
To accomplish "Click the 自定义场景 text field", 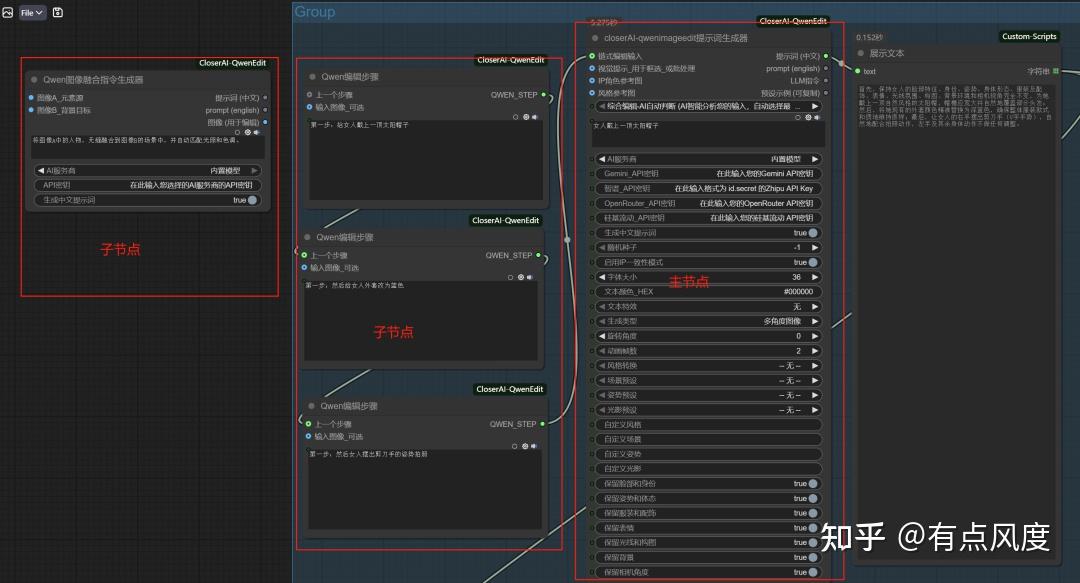I will tap(707, 439).
